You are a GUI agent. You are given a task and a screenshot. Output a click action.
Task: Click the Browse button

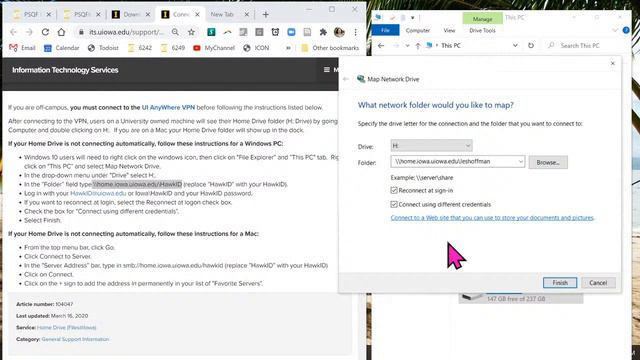[x=548, y=162]
